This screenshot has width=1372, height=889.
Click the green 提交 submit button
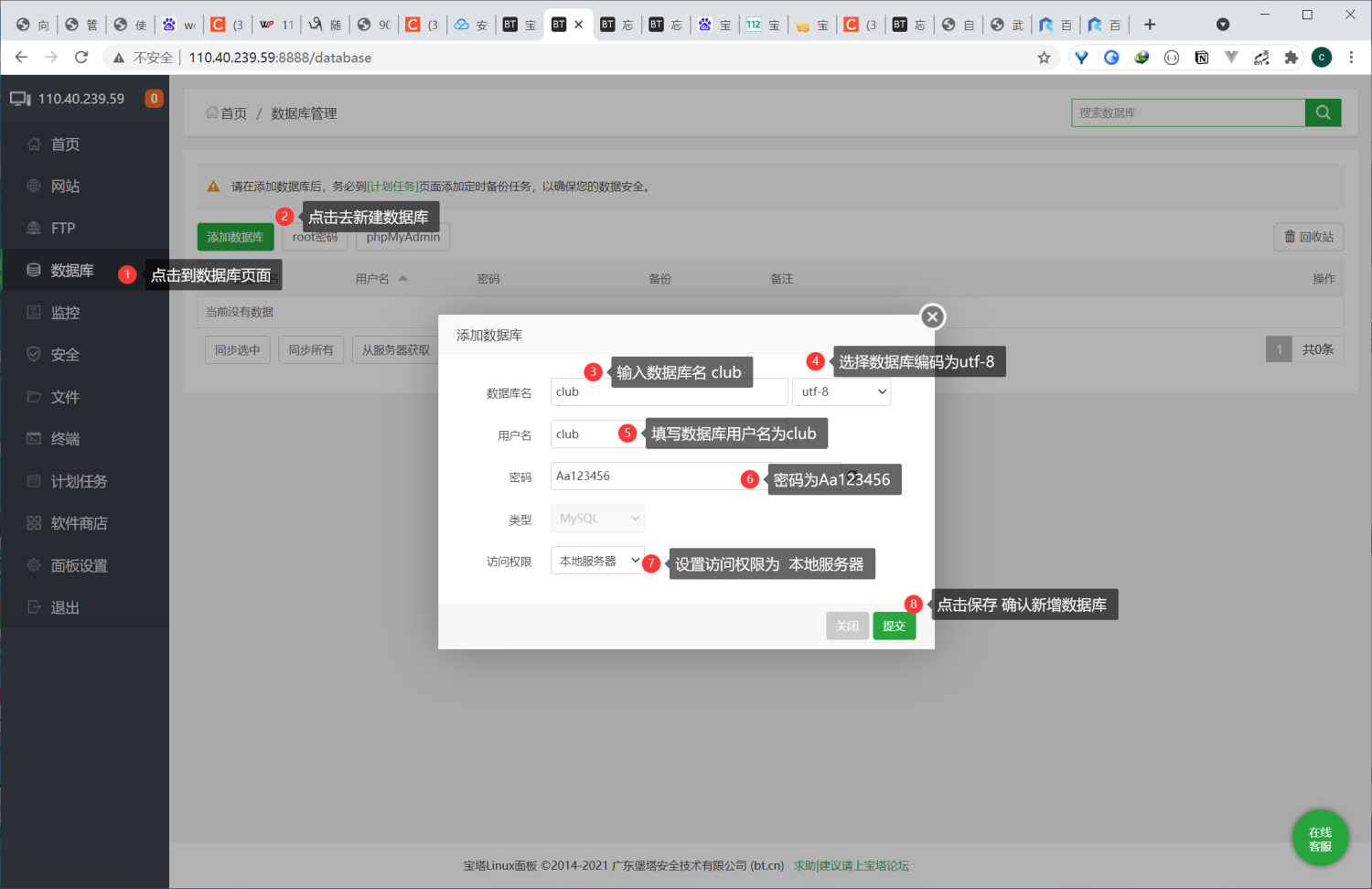tap(894, 626)
